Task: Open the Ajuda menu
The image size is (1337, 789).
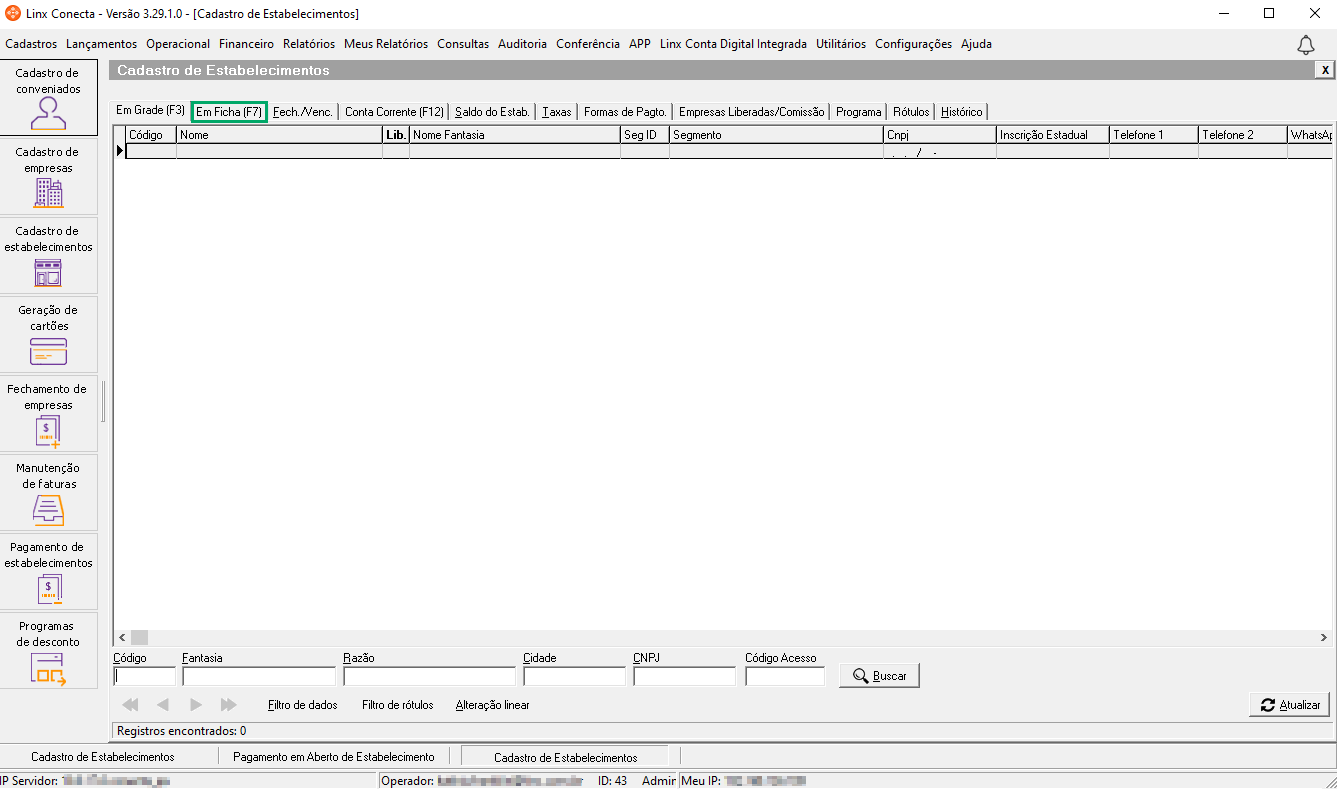Action: coord(976,44)
